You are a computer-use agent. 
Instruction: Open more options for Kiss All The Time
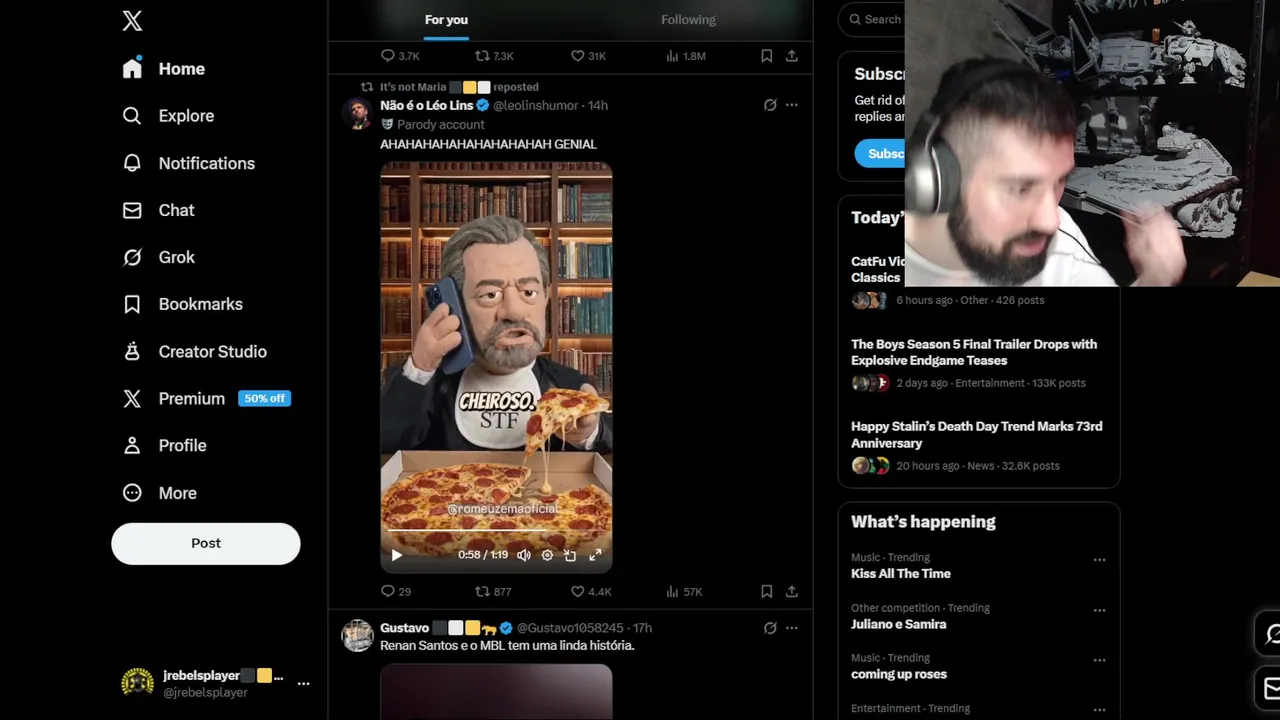click(x=1099, y=560)
